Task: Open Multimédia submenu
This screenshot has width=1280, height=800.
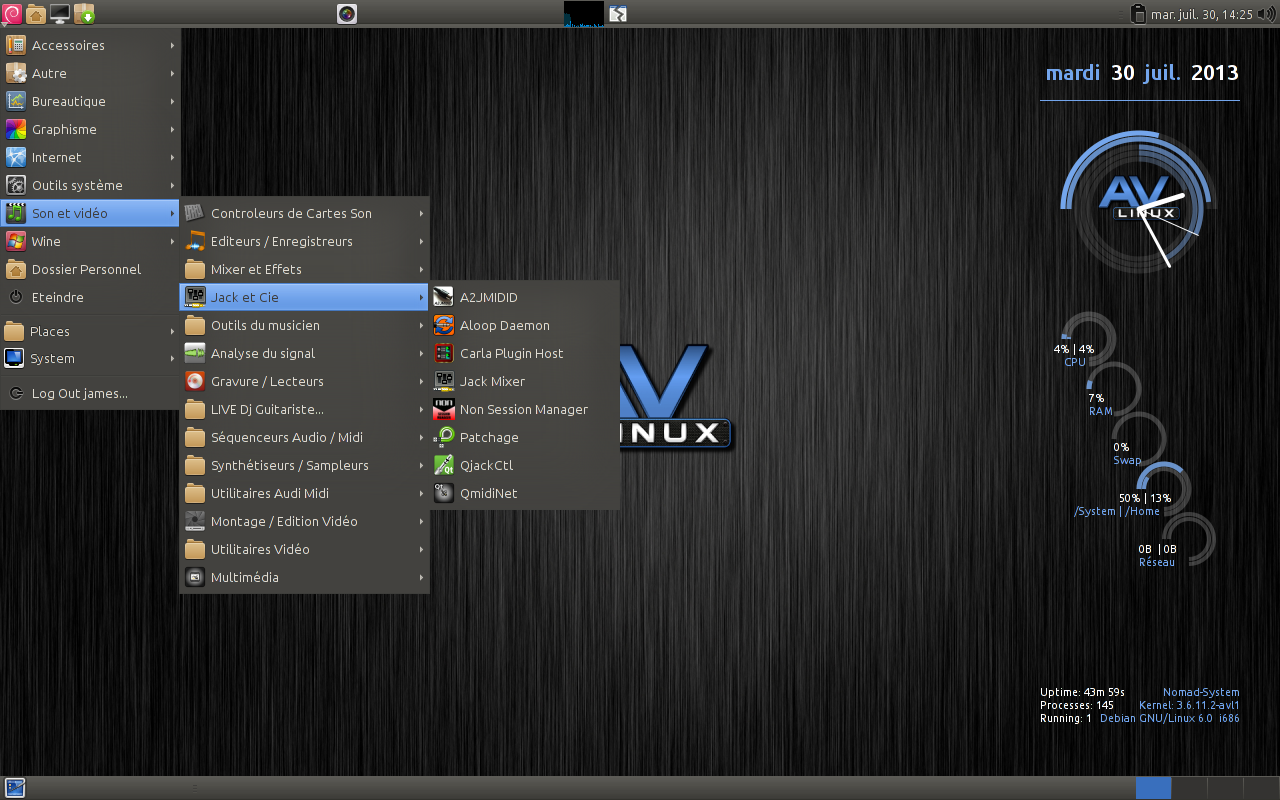Action: point(304,577)
